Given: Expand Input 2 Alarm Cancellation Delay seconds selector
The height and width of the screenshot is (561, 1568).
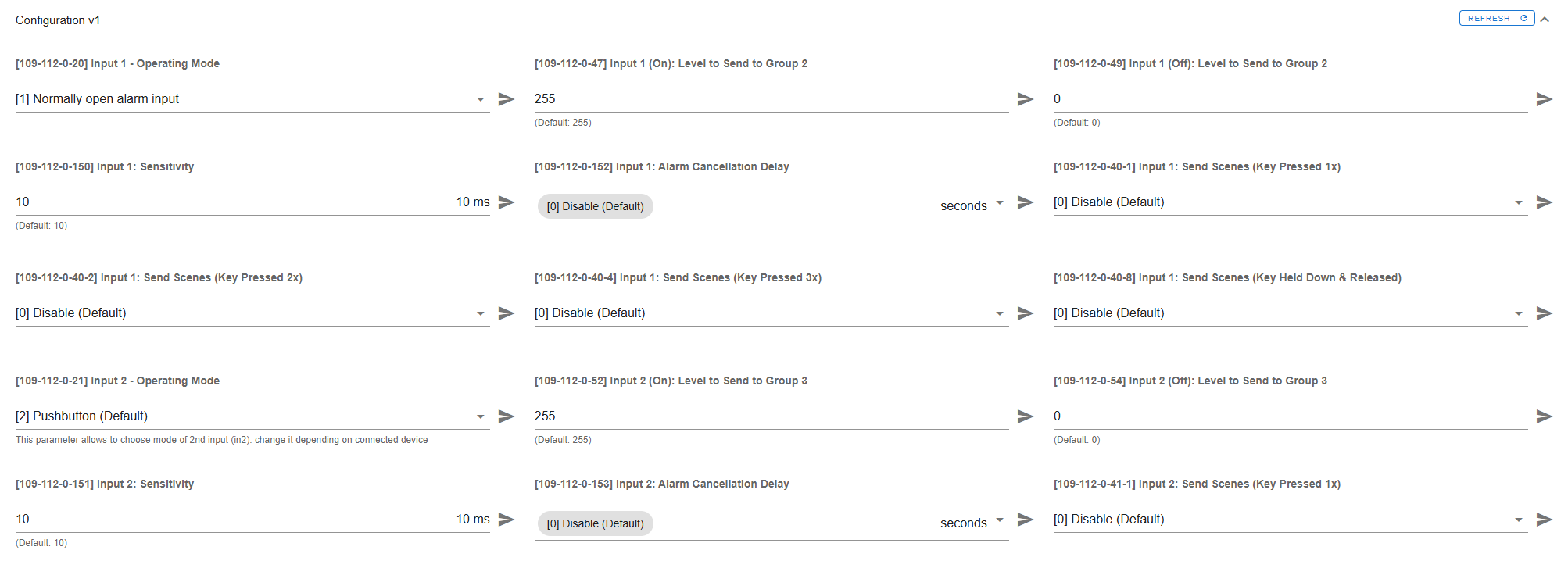Looking at the screenshot, I should click(x=972, y=523).
